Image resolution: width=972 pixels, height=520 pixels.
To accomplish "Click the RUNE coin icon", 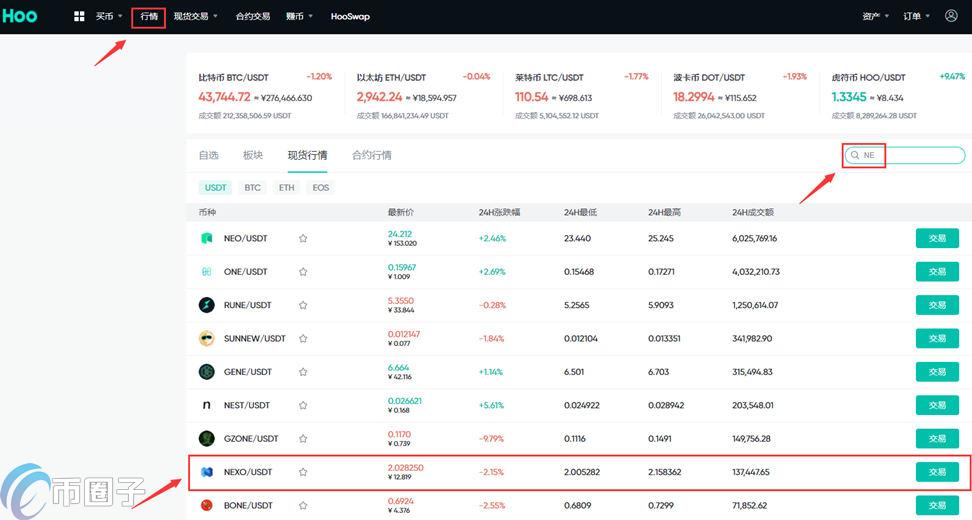I will tap(206, 305).
